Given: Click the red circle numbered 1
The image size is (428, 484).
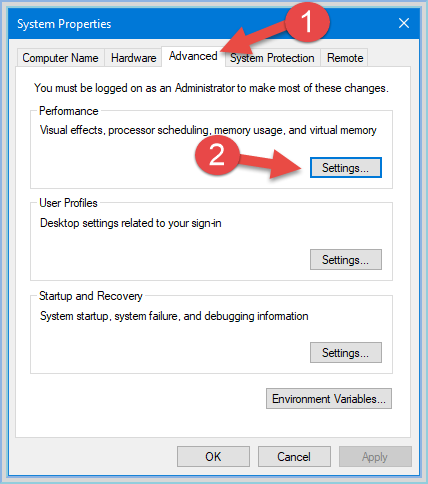Looking at the screenshot, I should coord(307,21).
